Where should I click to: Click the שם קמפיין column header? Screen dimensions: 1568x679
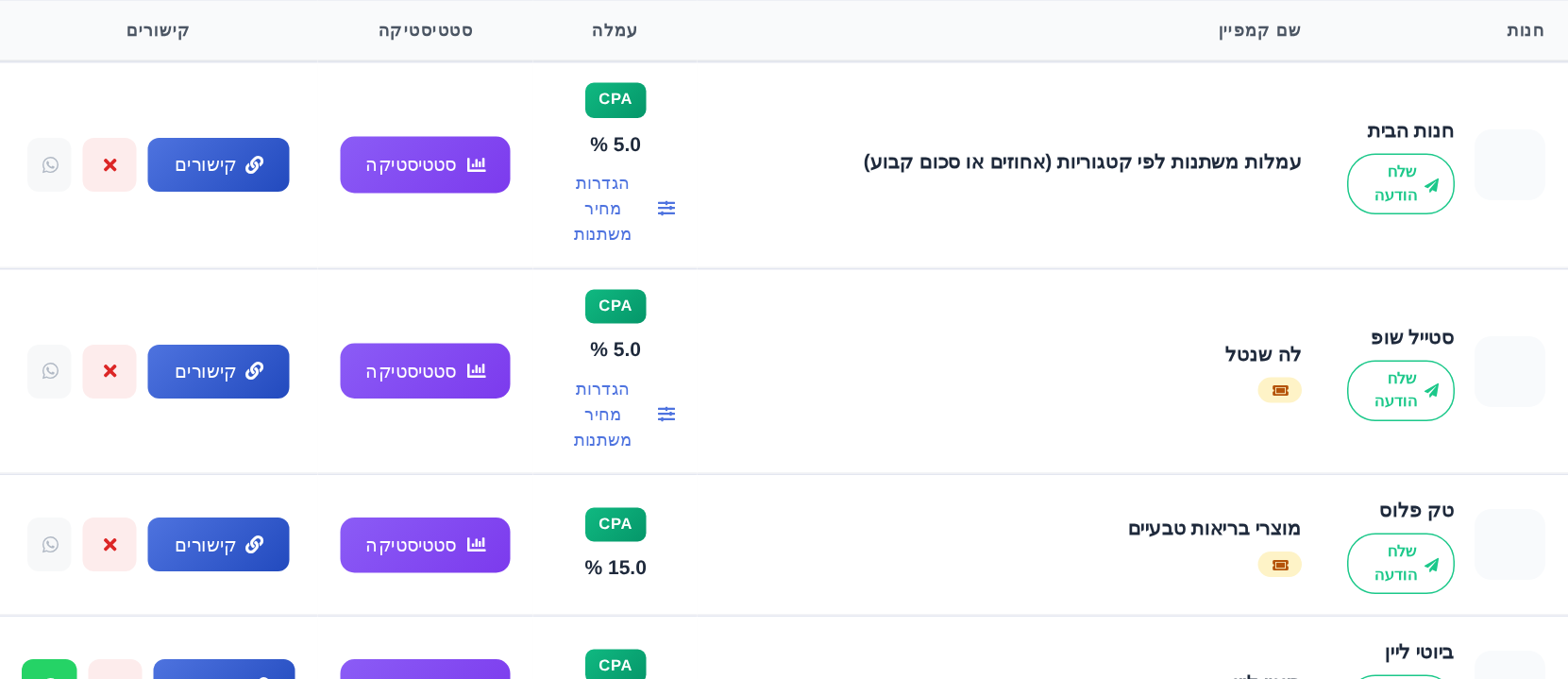(x=1259, y=31)
